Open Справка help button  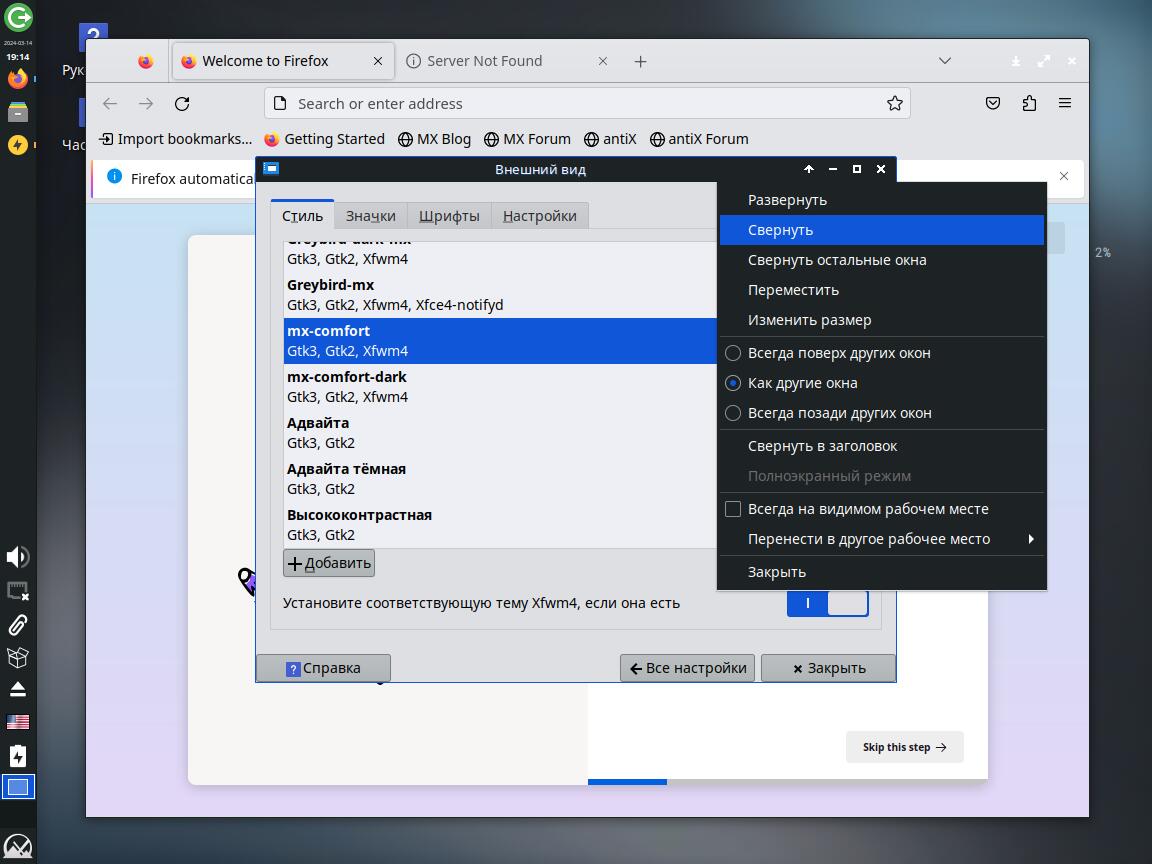(x=323, y=669)
